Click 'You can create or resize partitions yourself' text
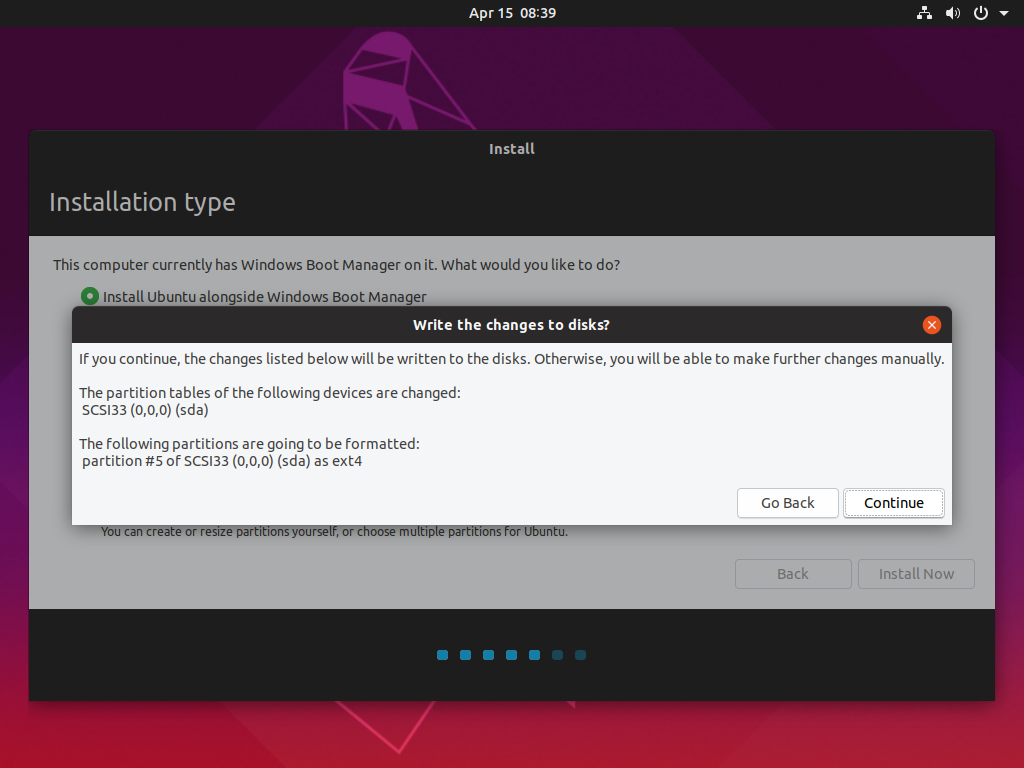This screenshot has width=1024, height=768. 334,532
